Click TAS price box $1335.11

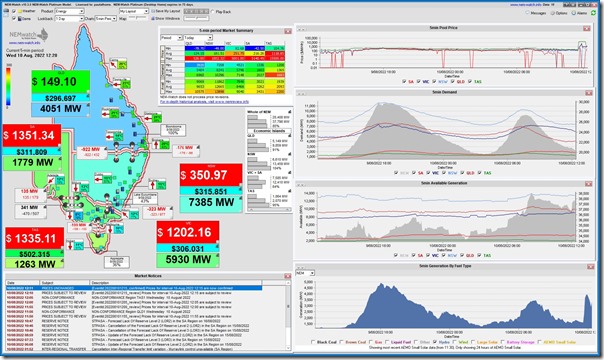(34, 238)
